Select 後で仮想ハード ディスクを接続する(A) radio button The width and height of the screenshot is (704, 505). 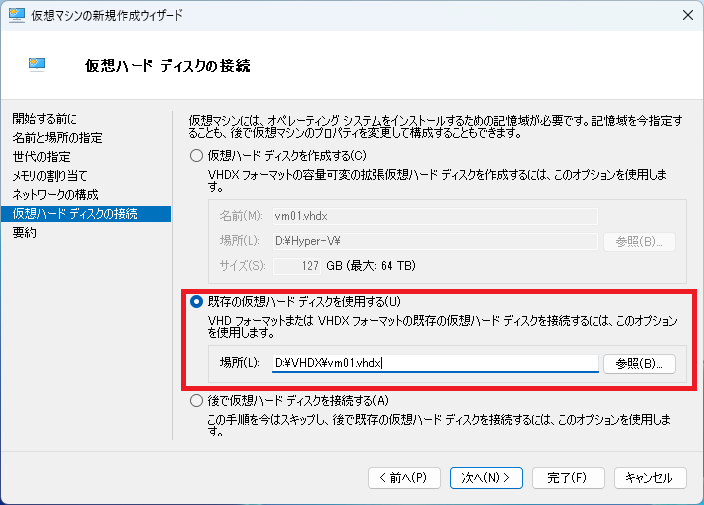196,400
